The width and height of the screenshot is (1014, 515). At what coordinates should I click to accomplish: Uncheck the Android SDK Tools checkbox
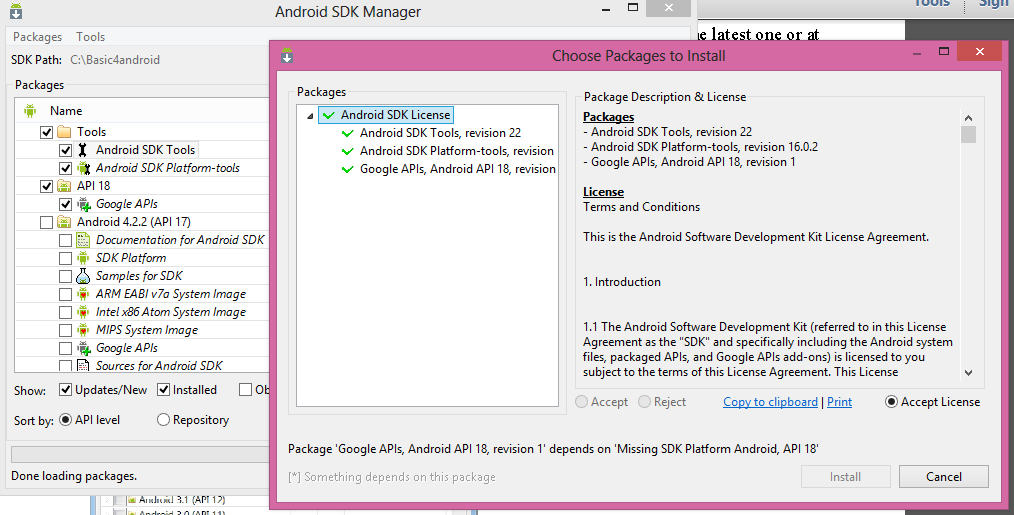65,150
